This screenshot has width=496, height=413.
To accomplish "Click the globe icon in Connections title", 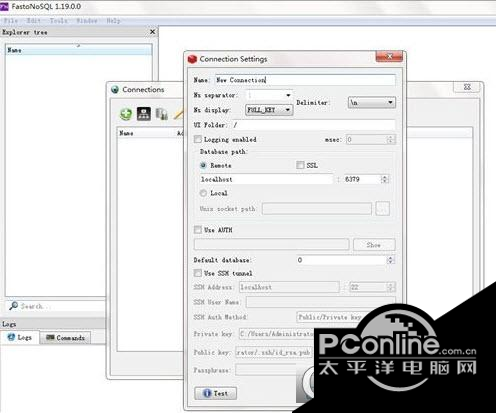I will coord(115,90).
